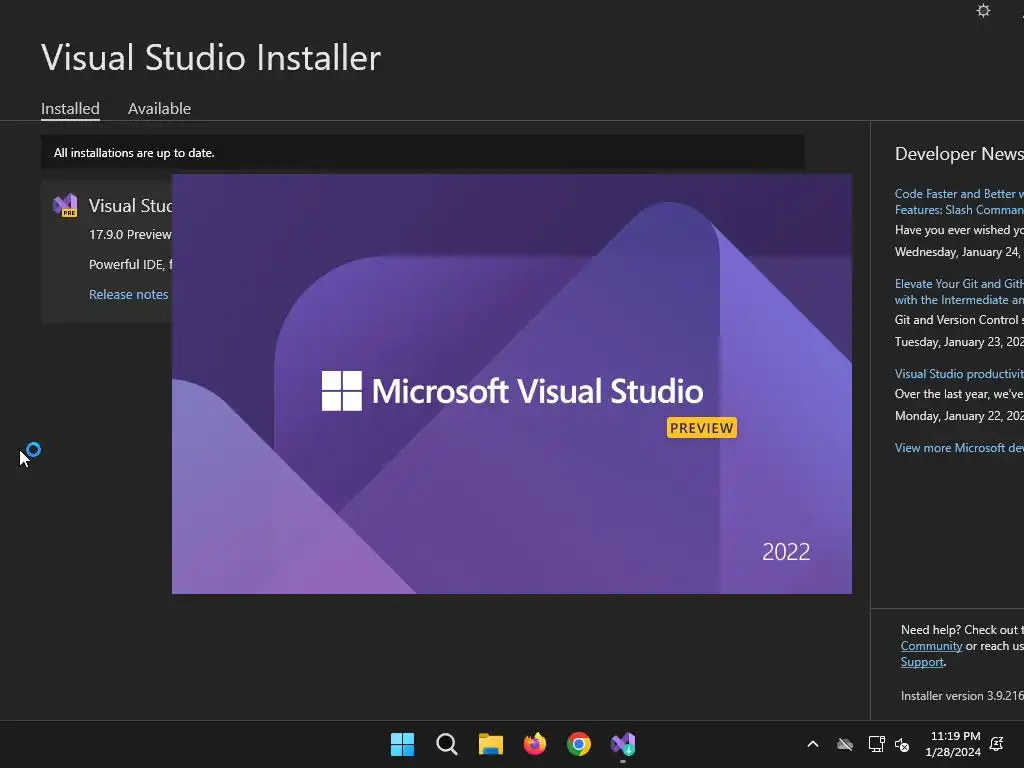Click 'View more Microsoft developer news' link
This screenshot has width=1024, height=768.
click(959, 447)
